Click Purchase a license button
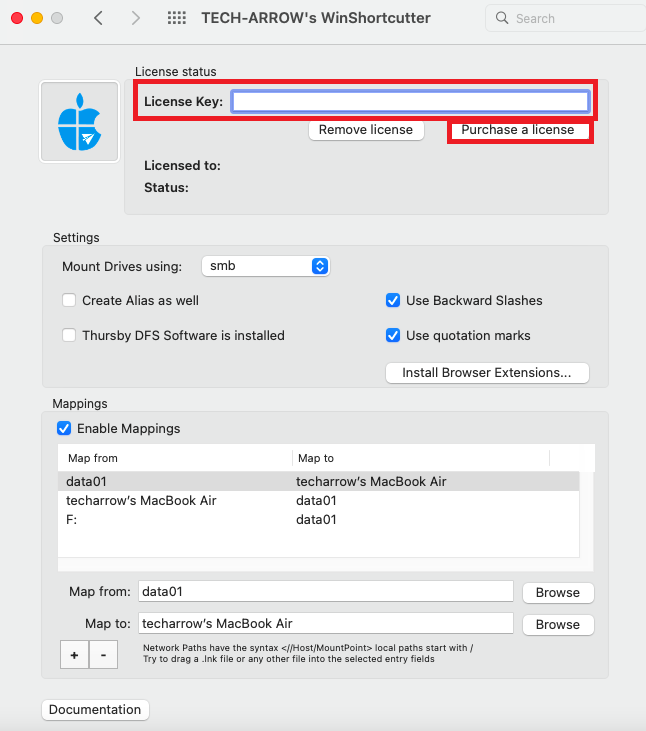Image resolution: width=646 pixels, height=731 pixels. tap(518, 130)
